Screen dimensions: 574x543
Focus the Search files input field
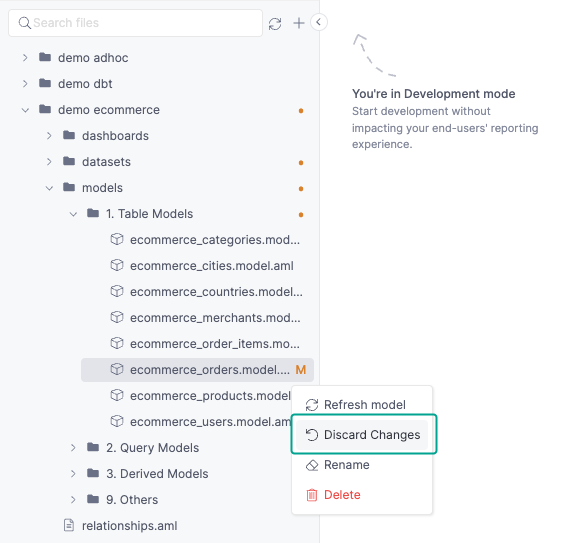coord(135,23)
